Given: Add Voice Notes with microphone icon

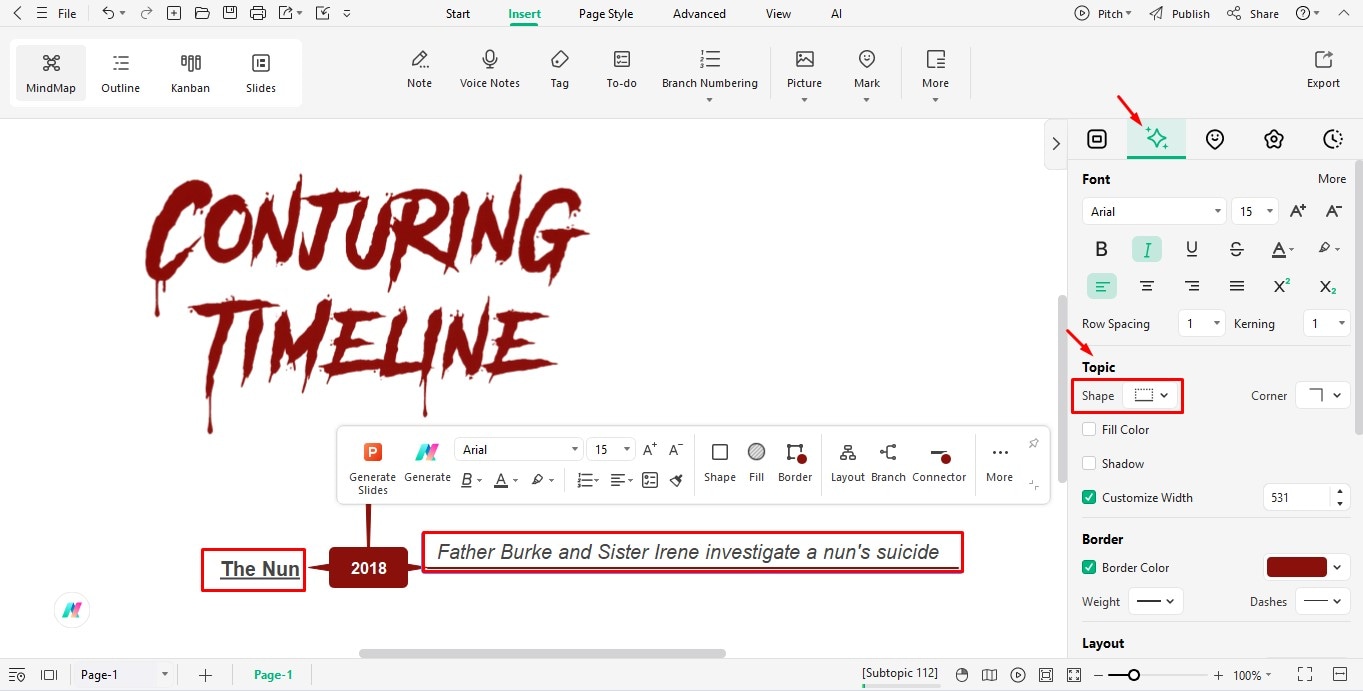Looking at the screenshot, I should point(490,70).
